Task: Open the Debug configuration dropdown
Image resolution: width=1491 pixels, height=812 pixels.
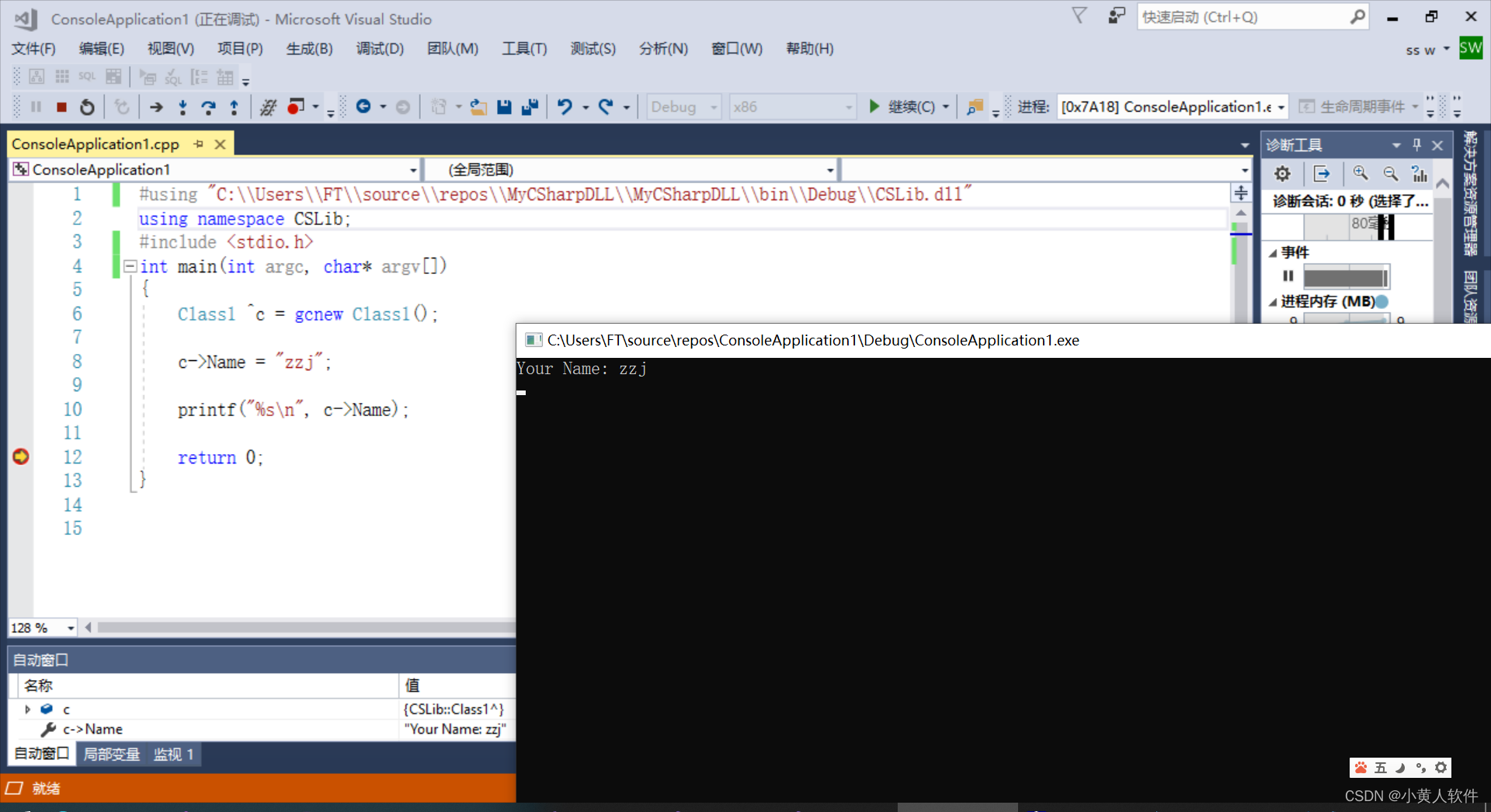Action: [684, 106]
